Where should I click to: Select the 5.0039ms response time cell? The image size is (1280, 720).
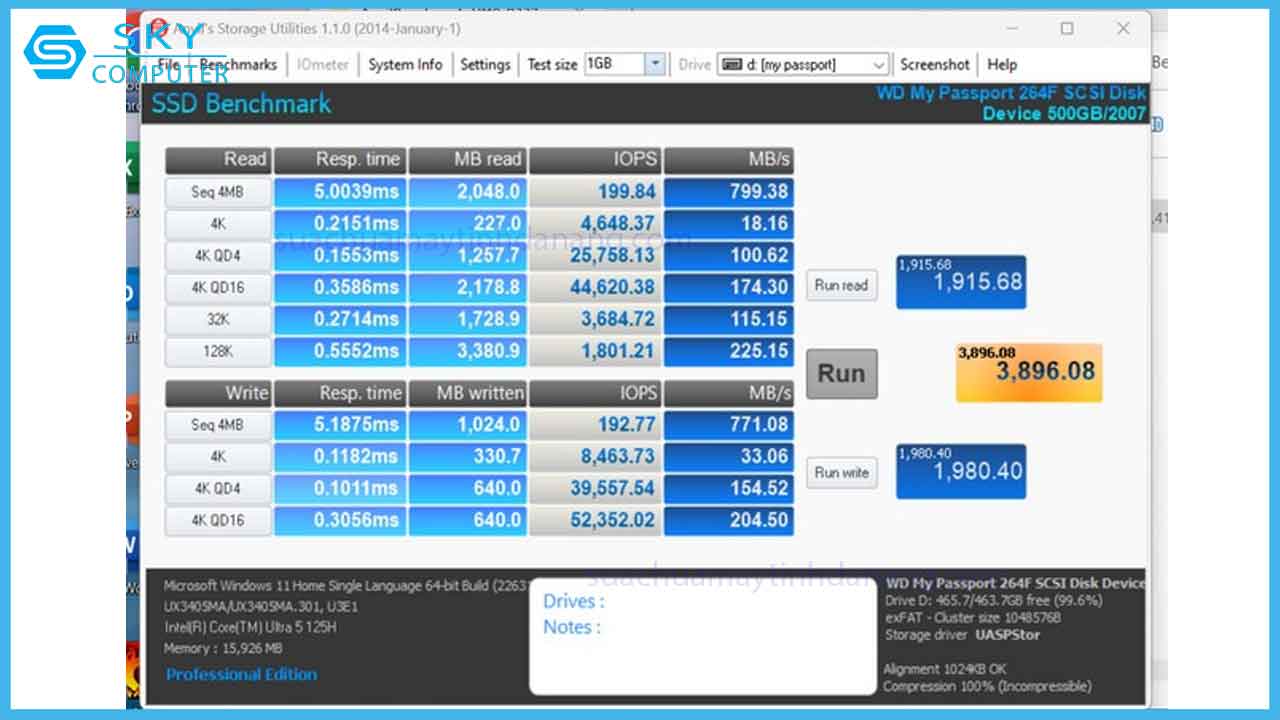click(339, 191)
